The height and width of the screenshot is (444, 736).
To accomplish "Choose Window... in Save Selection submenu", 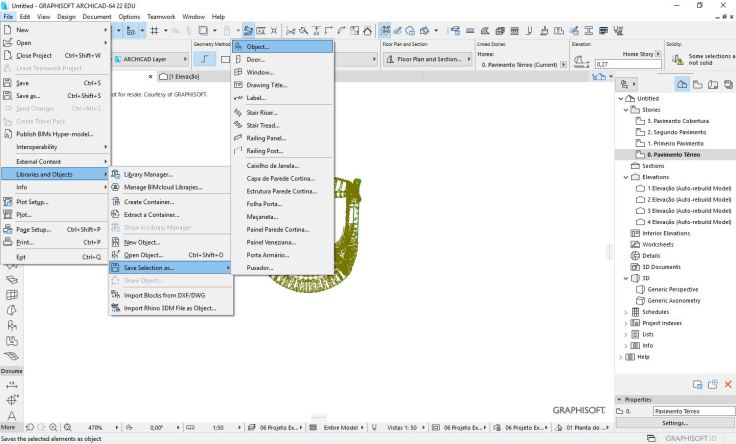I will 283,72.
